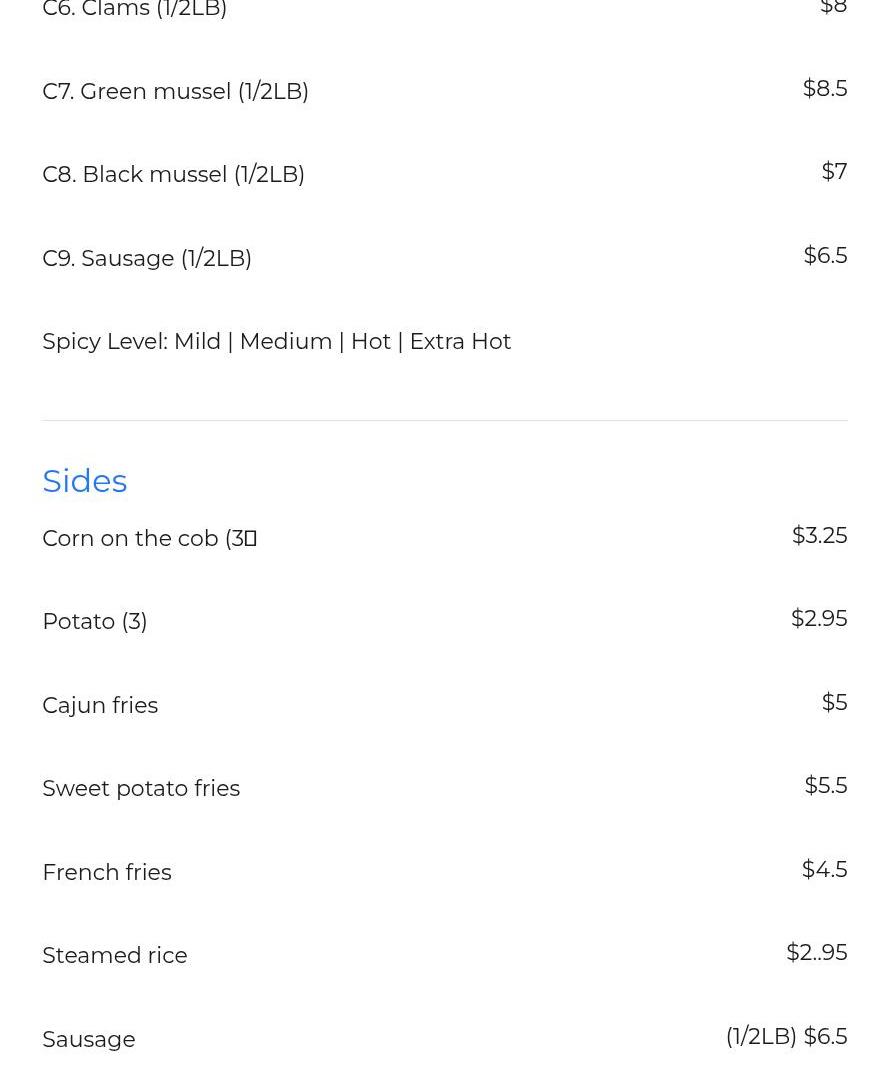The width and height of the screenshot is (870, 1086).
Task: Click the $5 Cajun fries price
Action: (x=834, y=702)
